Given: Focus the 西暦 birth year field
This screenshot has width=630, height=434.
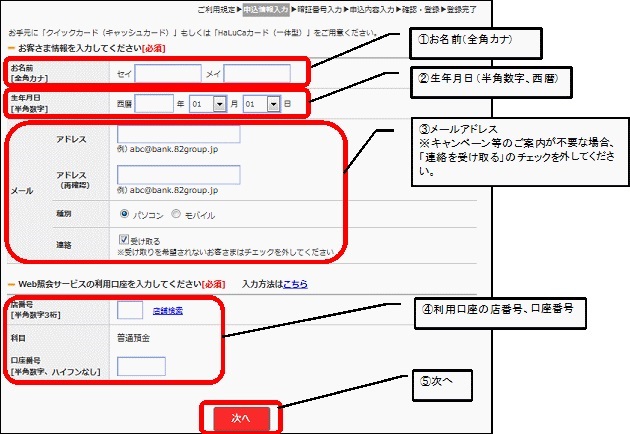Looking at the screenshot, I should click(154, 104).
